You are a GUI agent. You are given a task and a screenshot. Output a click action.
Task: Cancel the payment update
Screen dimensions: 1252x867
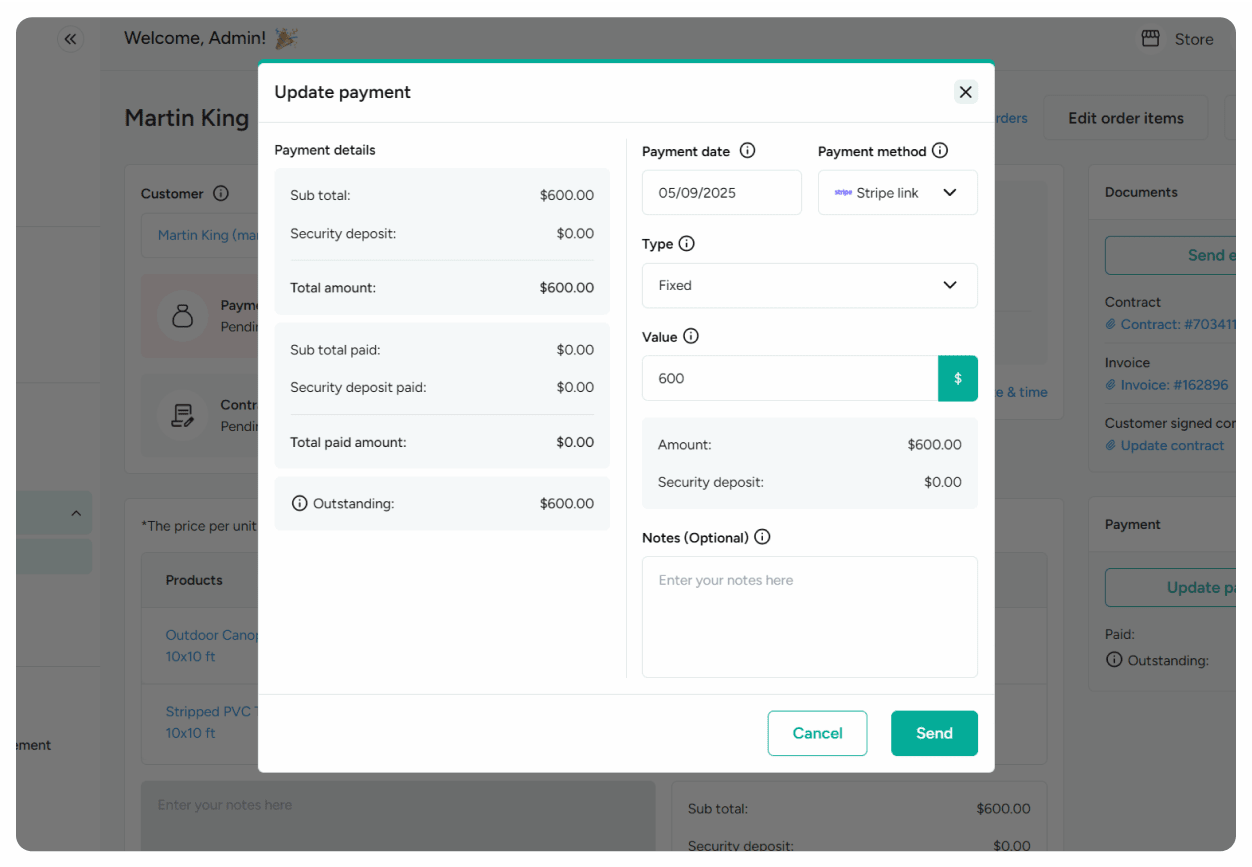[x=817, y=733]
